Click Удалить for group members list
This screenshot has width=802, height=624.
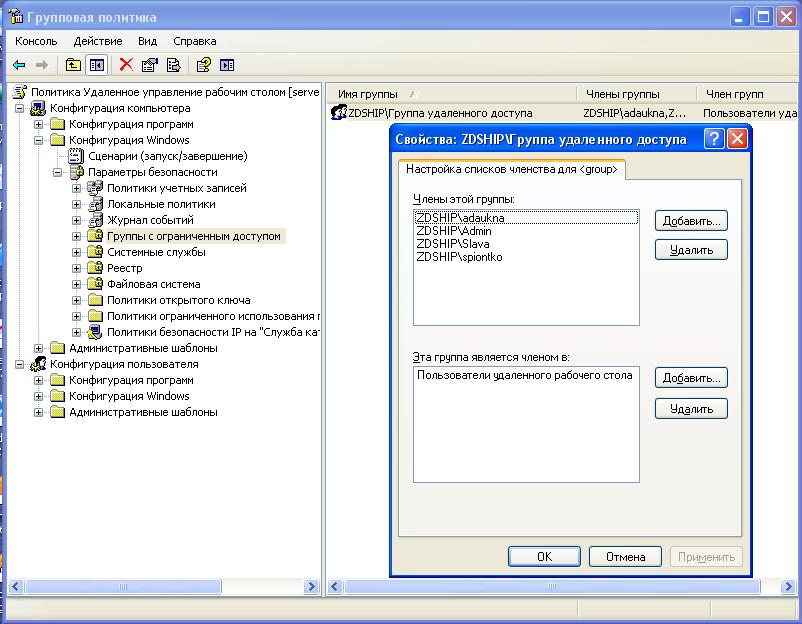click(691, 250)
